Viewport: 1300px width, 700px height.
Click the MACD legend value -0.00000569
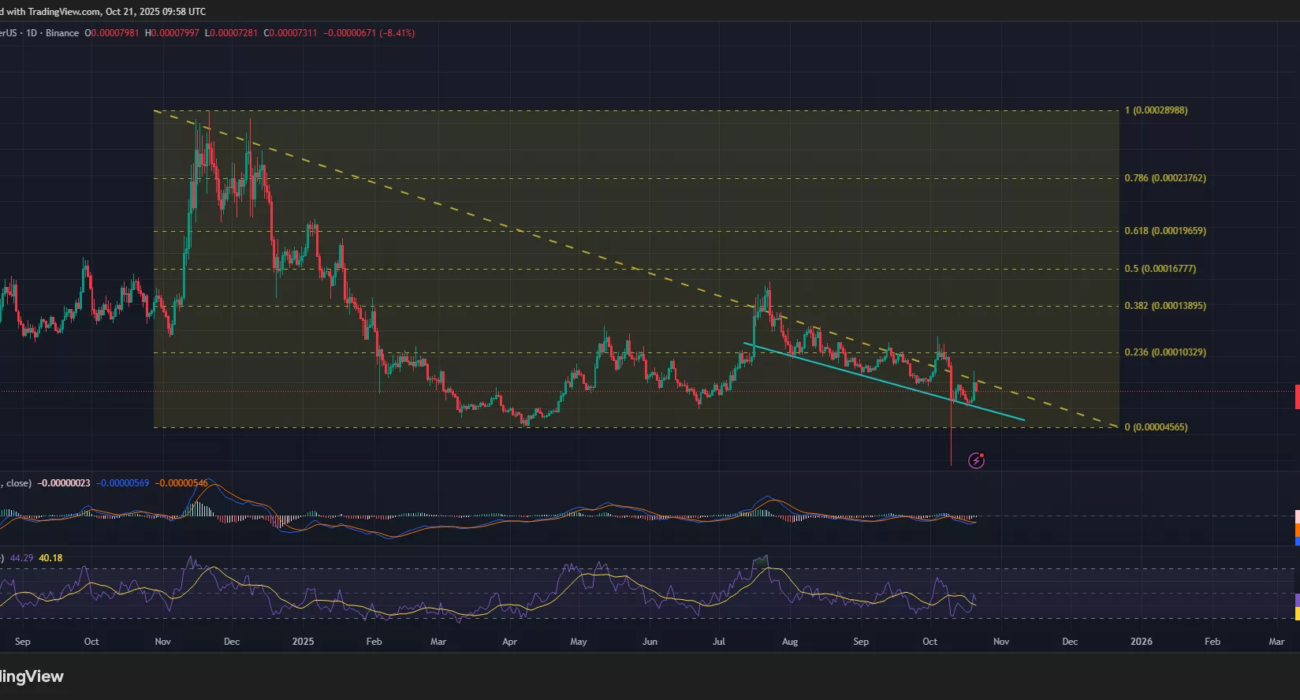(124, 484)
